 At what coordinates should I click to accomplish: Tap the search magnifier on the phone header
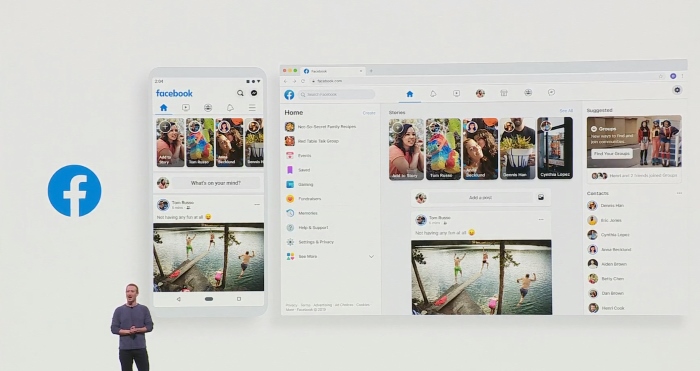240,93
